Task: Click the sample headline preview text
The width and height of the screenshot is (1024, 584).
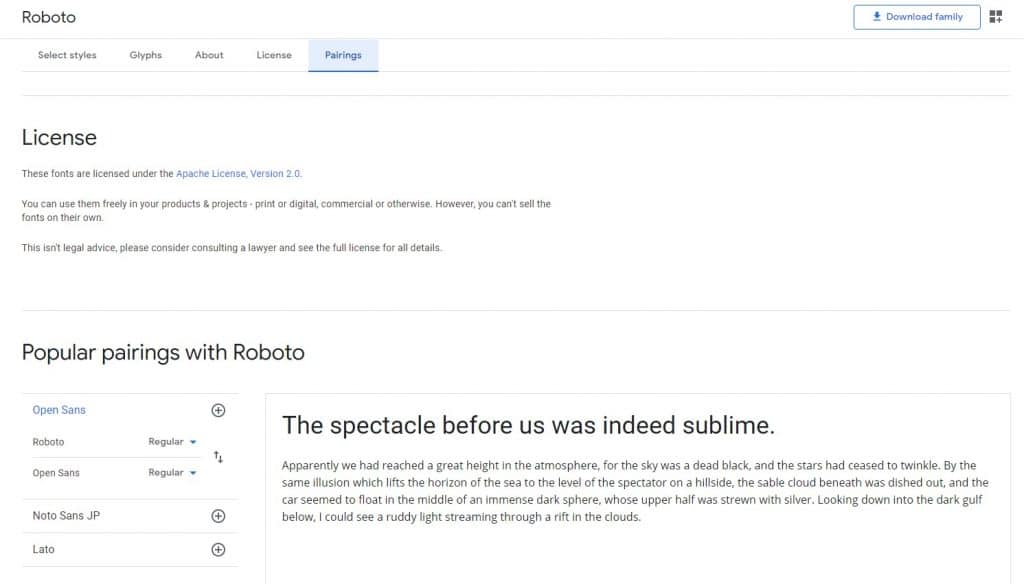Action: click(x=528, y=425)
